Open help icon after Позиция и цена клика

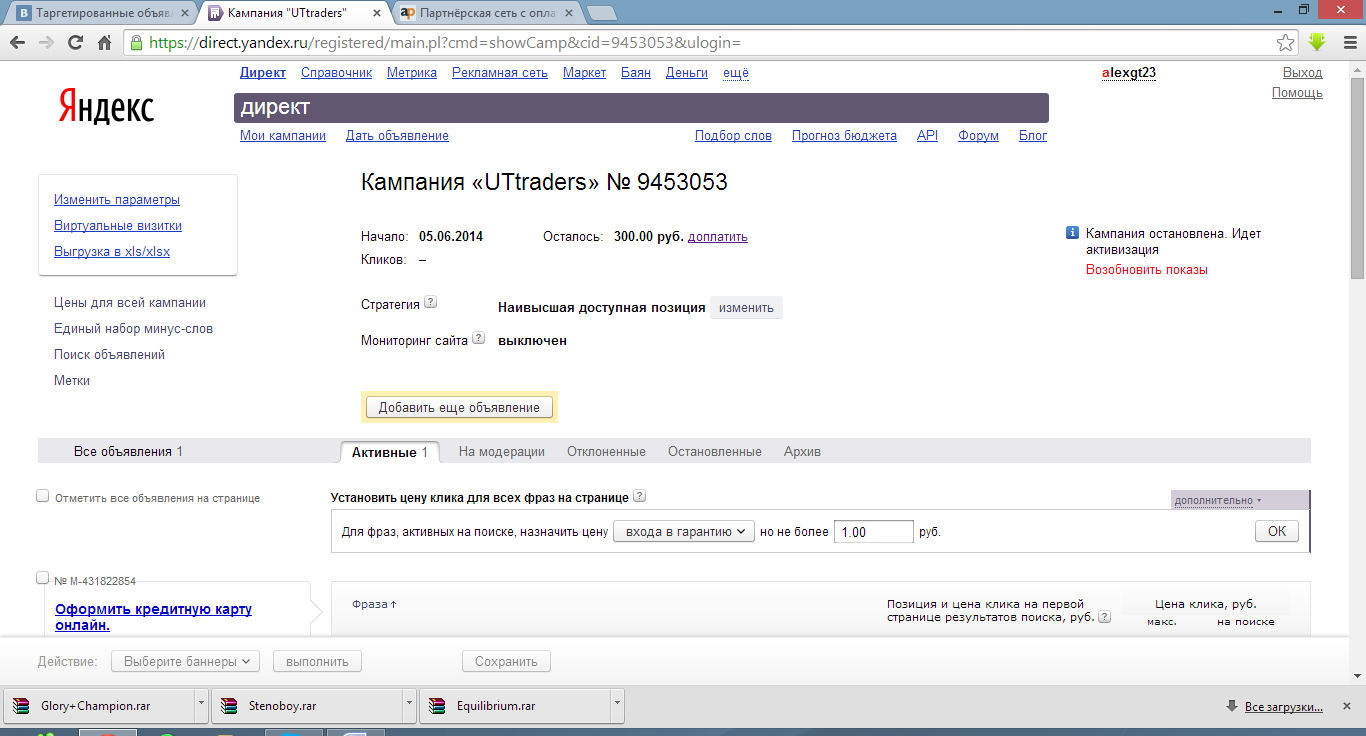(x=1104, y=617)
